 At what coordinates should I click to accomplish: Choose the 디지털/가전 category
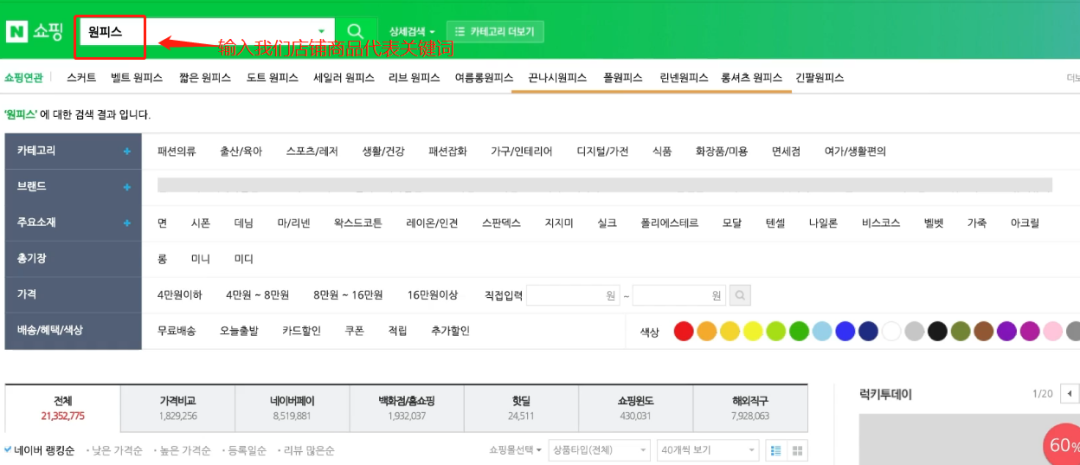[603, 152]
